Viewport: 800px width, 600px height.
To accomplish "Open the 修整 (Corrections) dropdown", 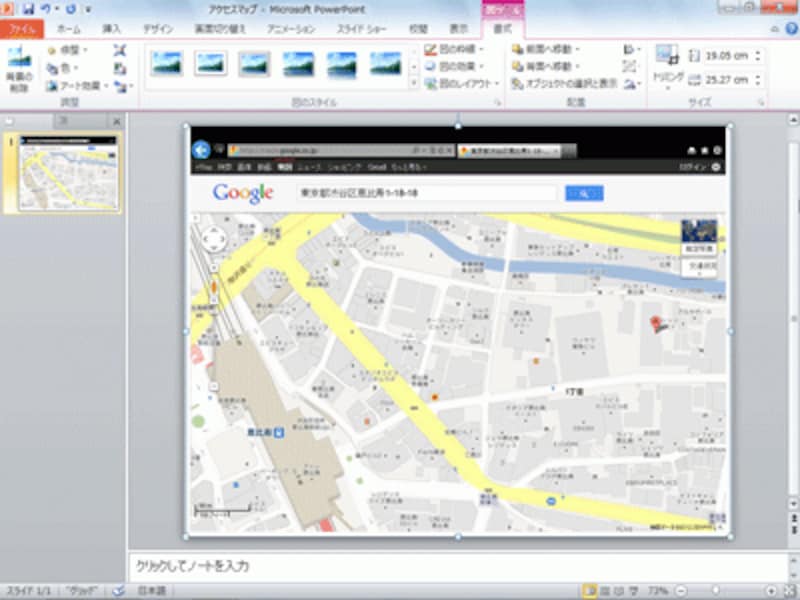I will 67,50.
